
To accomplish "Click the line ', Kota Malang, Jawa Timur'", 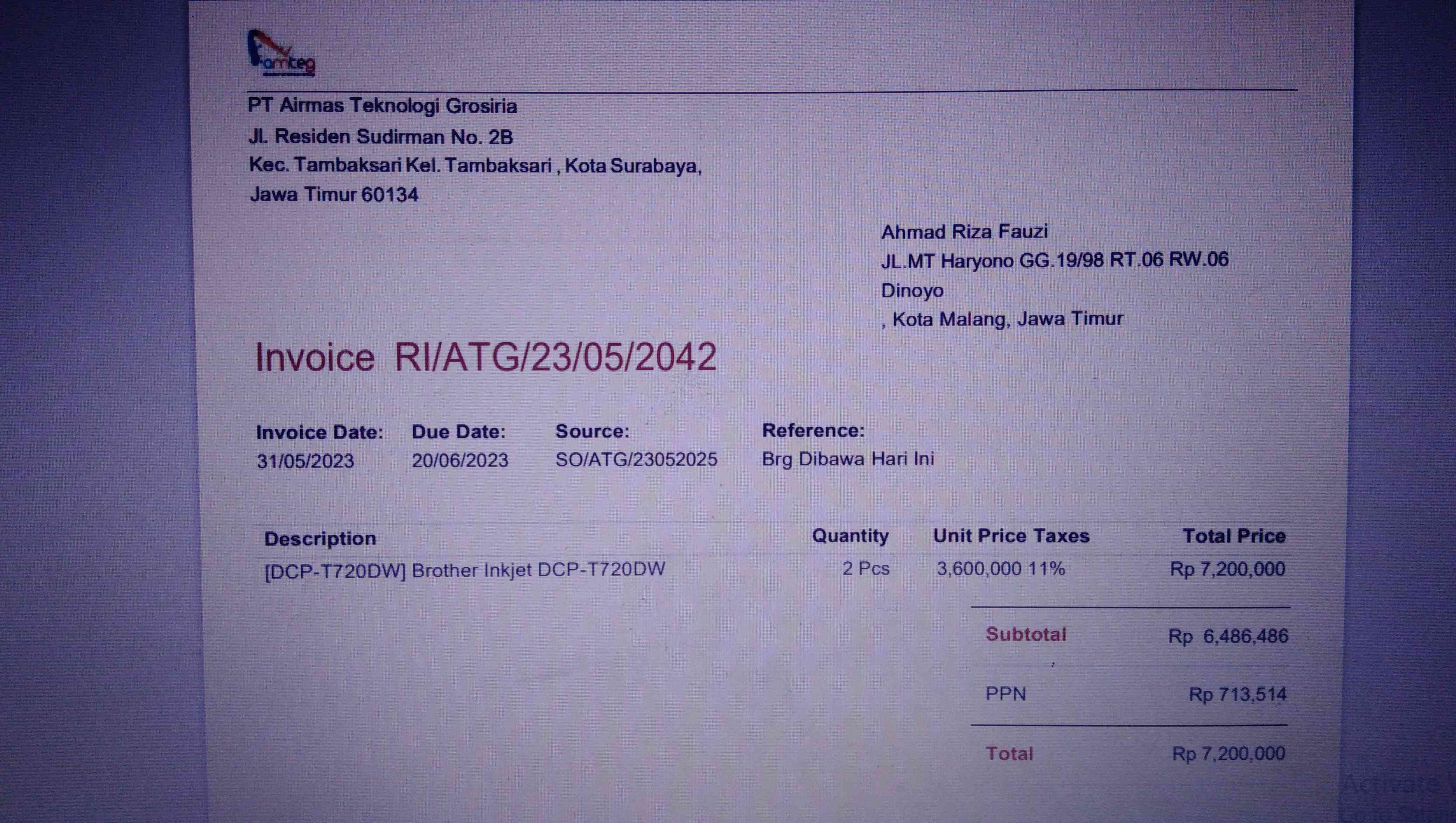I will 1002,319.
